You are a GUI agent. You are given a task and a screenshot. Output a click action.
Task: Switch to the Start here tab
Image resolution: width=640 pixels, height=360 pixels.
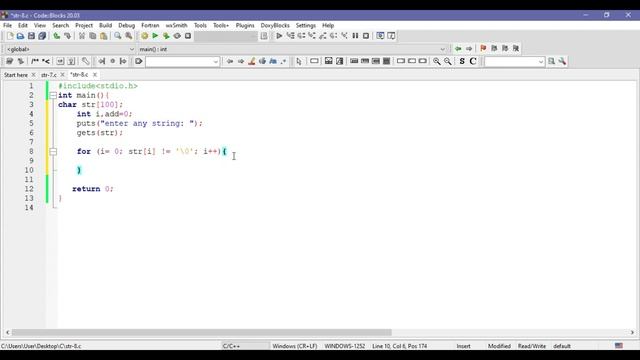tap(16, 75)
